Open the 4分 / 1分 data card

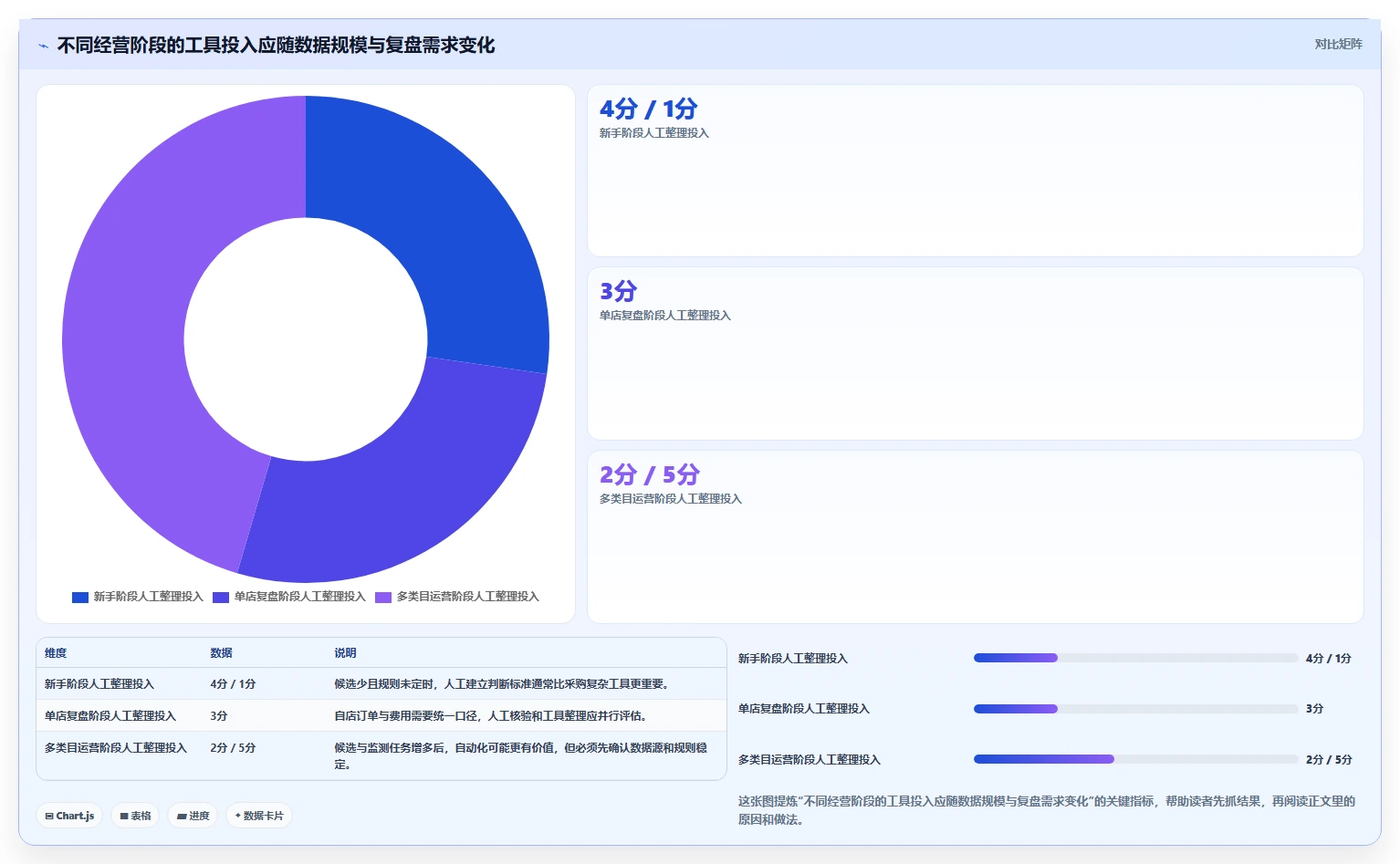976,171
